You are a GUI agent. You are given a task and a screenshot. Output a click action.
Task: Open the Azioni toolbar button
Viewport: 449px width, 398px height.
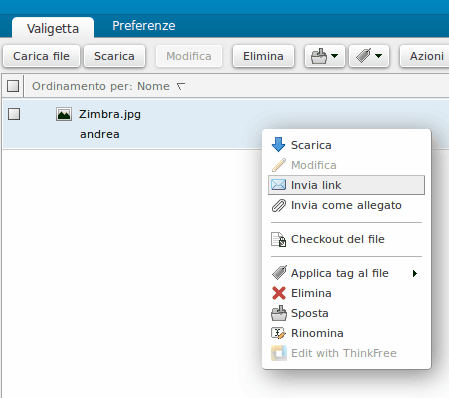pos(426,56)
